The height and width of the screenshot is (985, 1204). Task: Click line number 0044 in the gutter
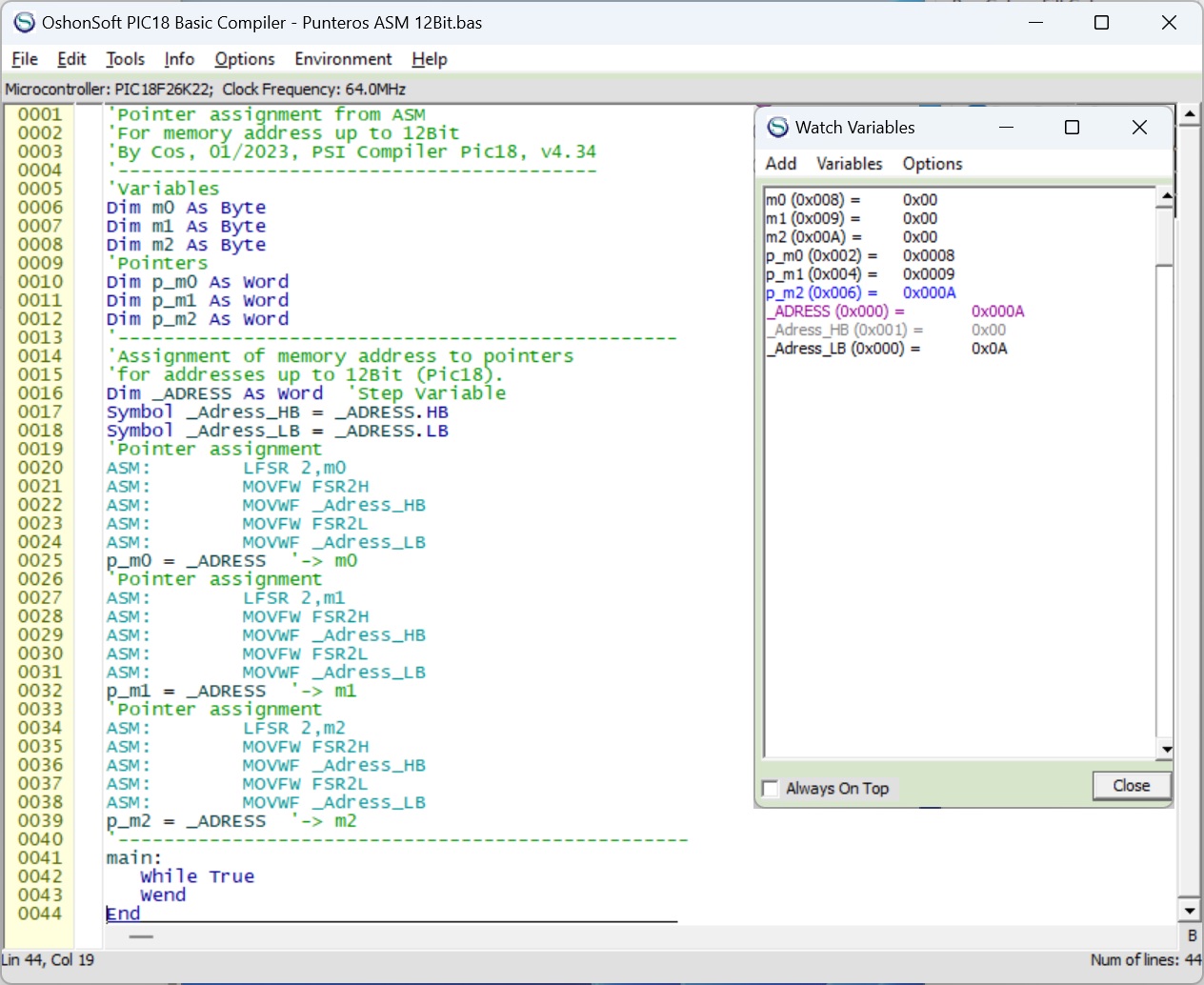point(40,914)
